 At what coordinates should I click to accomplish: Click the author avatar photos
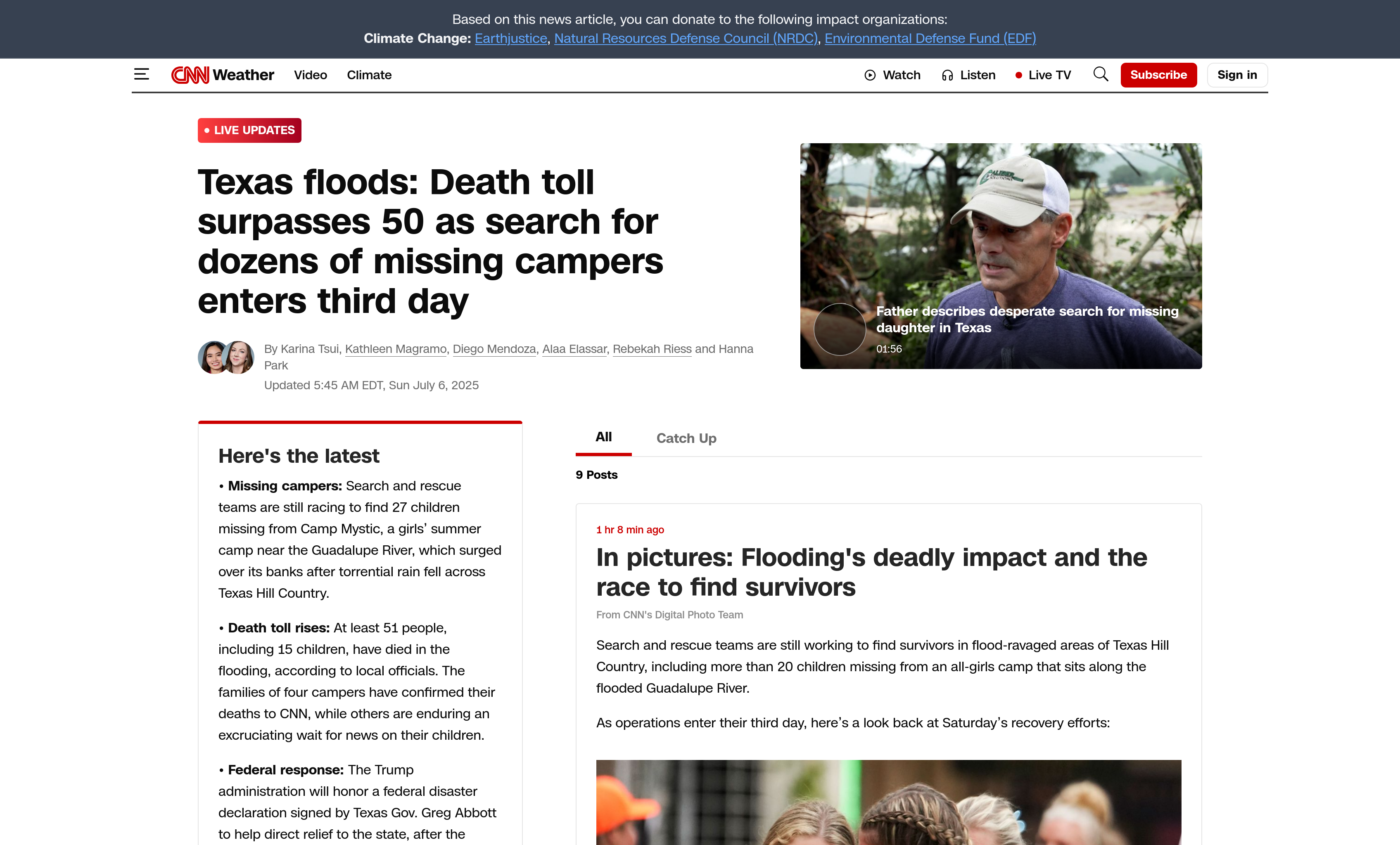pos(226,357)
